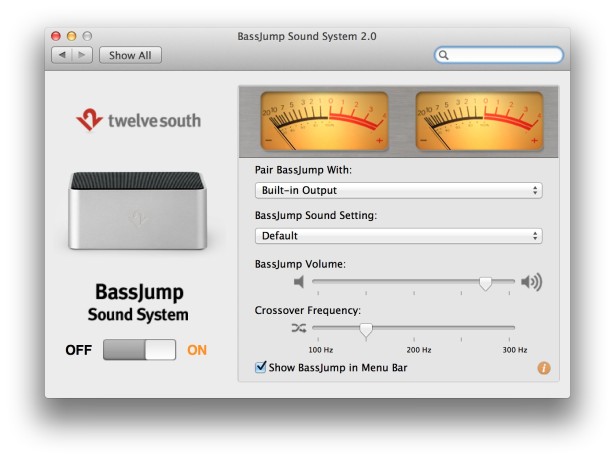Click the crossover shuffle arrows icon

tap(299, 328)
